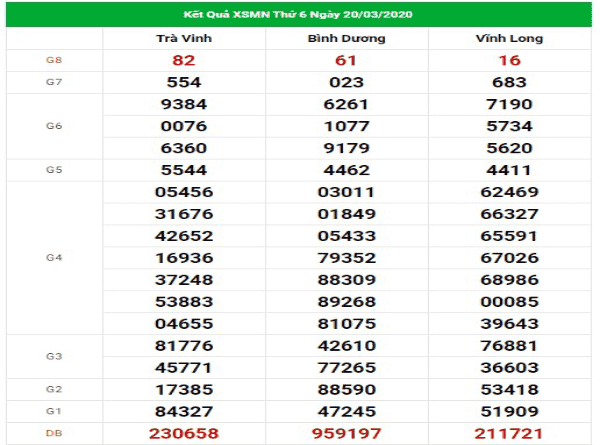Select the Bình Dương column header
Image resolution: width=600 pixels, height=445 pixels.
click(x=345, y=38)
